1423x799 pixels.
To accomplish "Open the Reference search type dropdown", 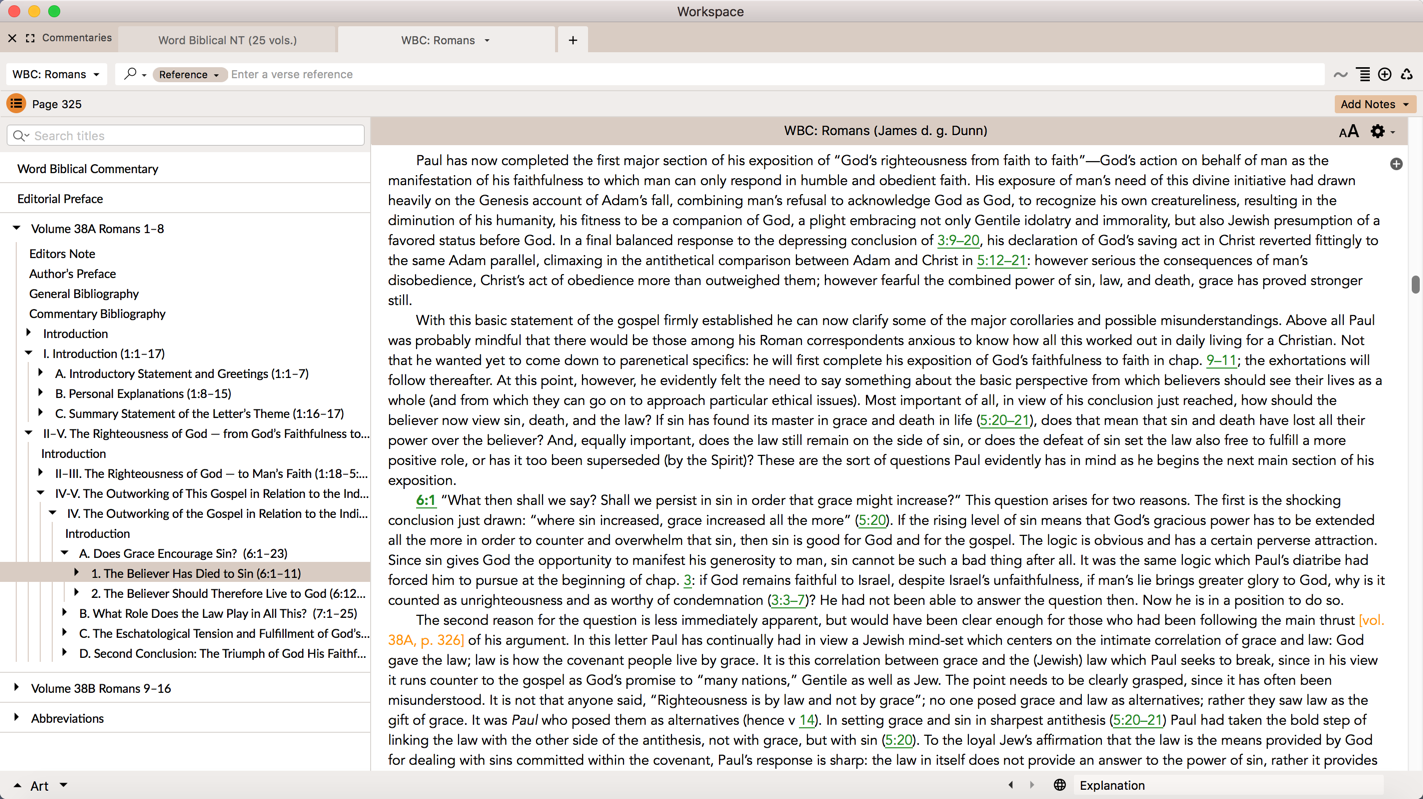I will 189,74.
